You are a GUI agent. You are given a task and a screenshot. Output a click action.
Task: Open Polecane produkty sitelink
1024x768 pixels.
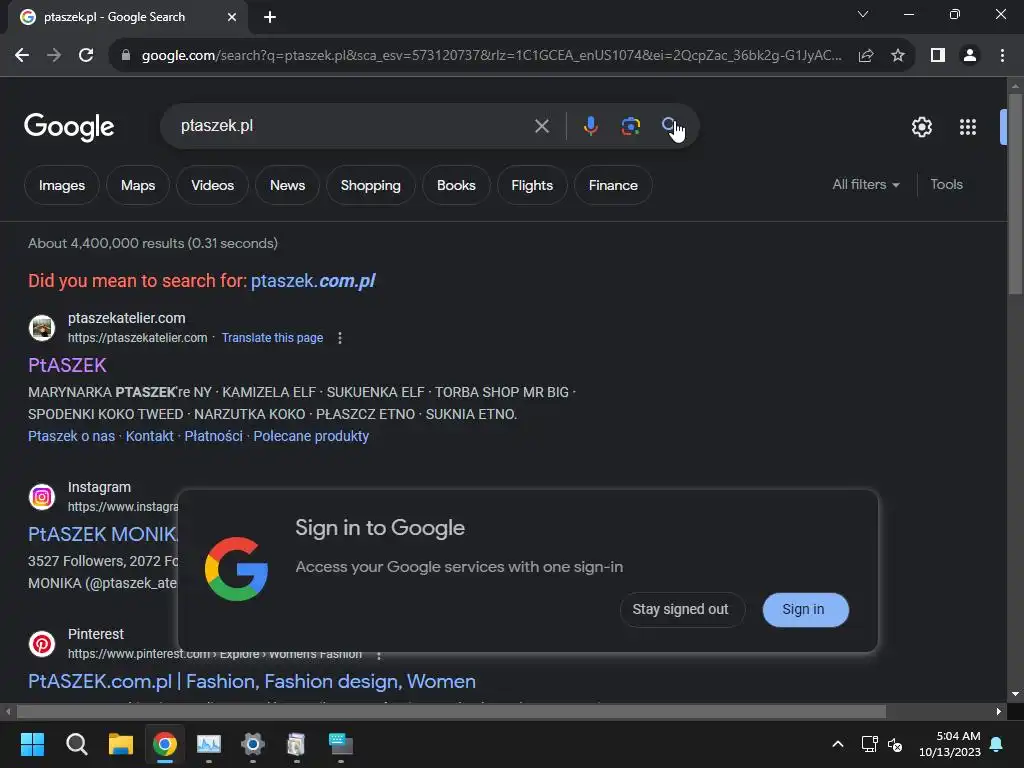[311, 436]
